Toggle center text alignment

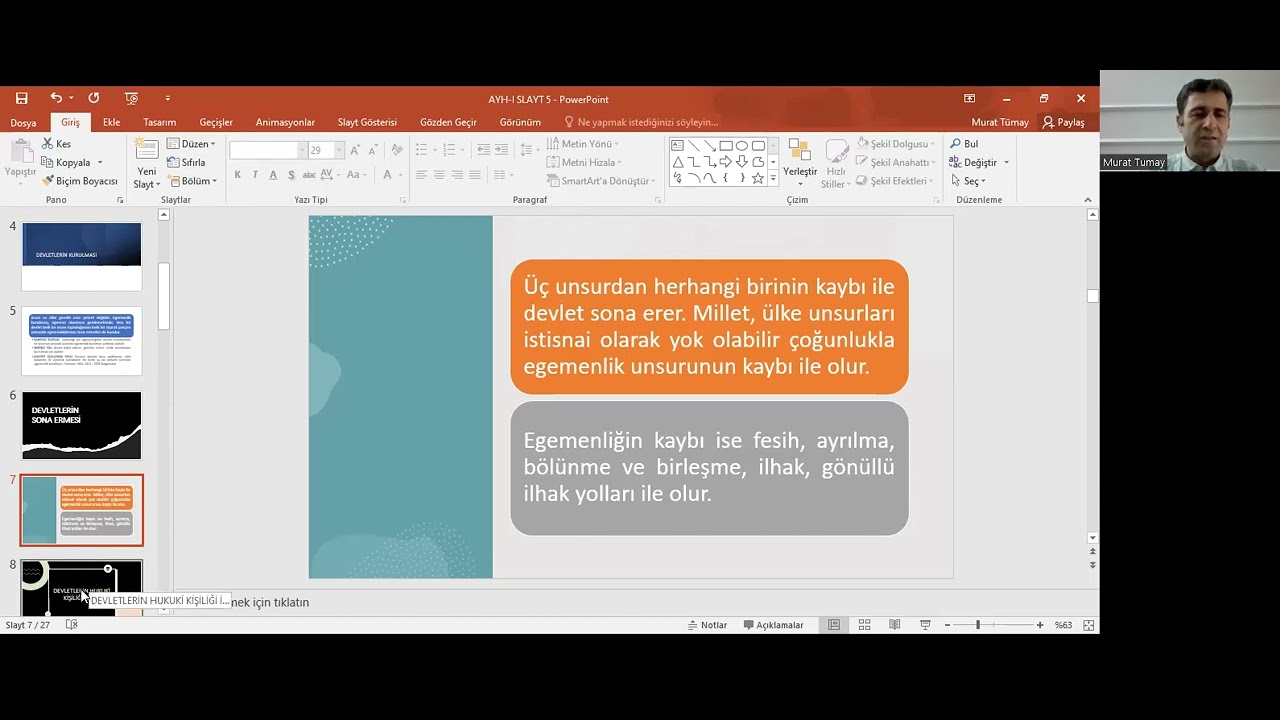(x=439, y=175)
